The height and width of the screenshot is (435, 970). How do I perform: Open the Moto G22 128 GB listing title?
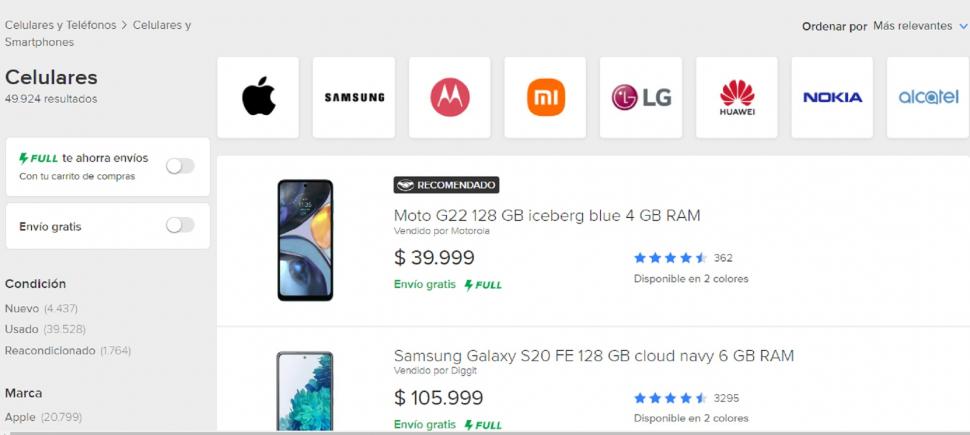pos(547,215)
